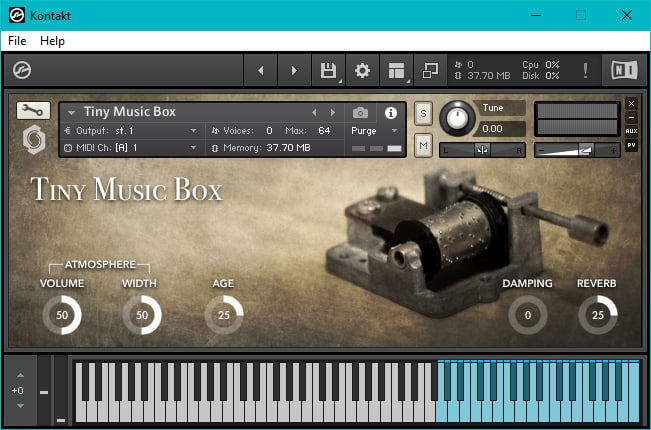The width and height of the screenshot is (651, 430).
Task: Click the Tiny Music Box instrument name field
Action: [x=130, y=112]
